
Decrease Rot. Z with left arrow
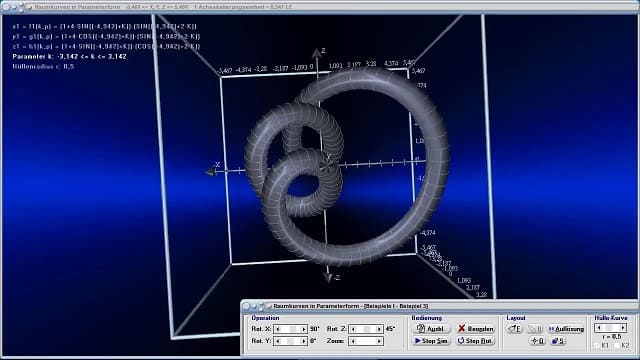(x=353, y=329)
